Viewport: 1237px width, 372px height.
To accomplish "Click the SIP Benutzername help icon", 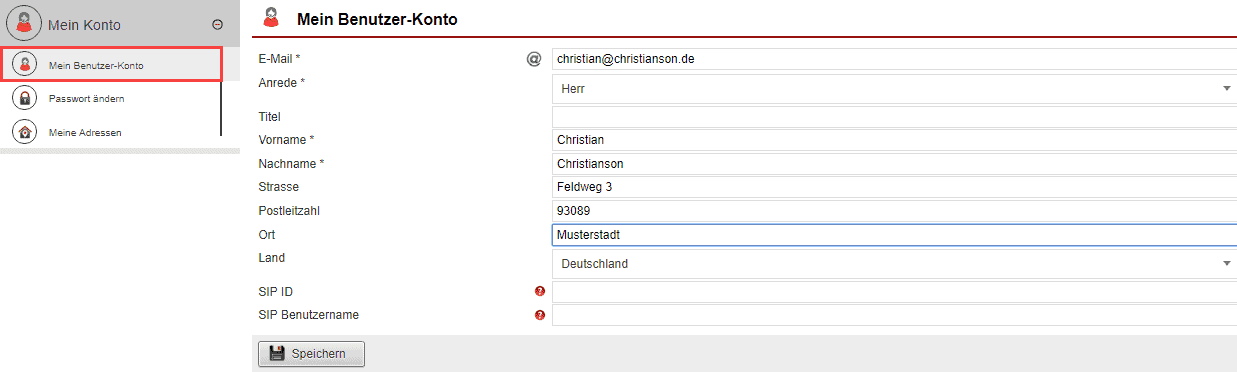I will [540, 315].
